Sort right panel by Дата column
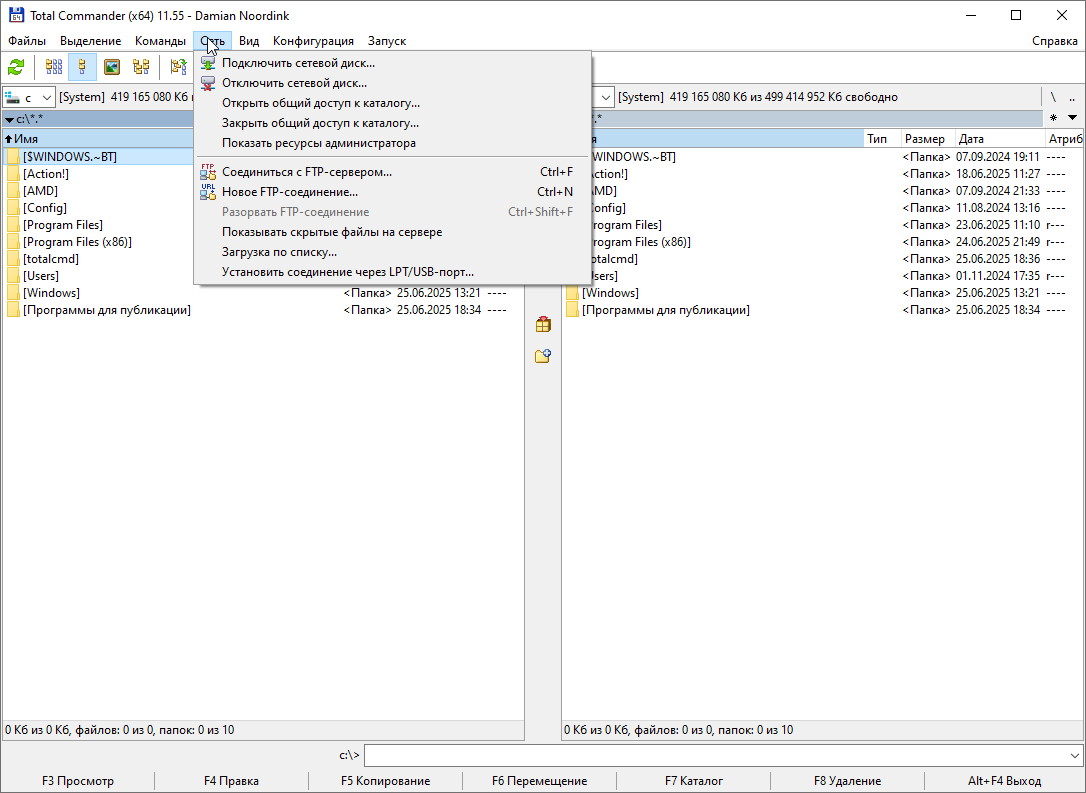This screenshot has width=1086, height=793. click(1000, 139)
